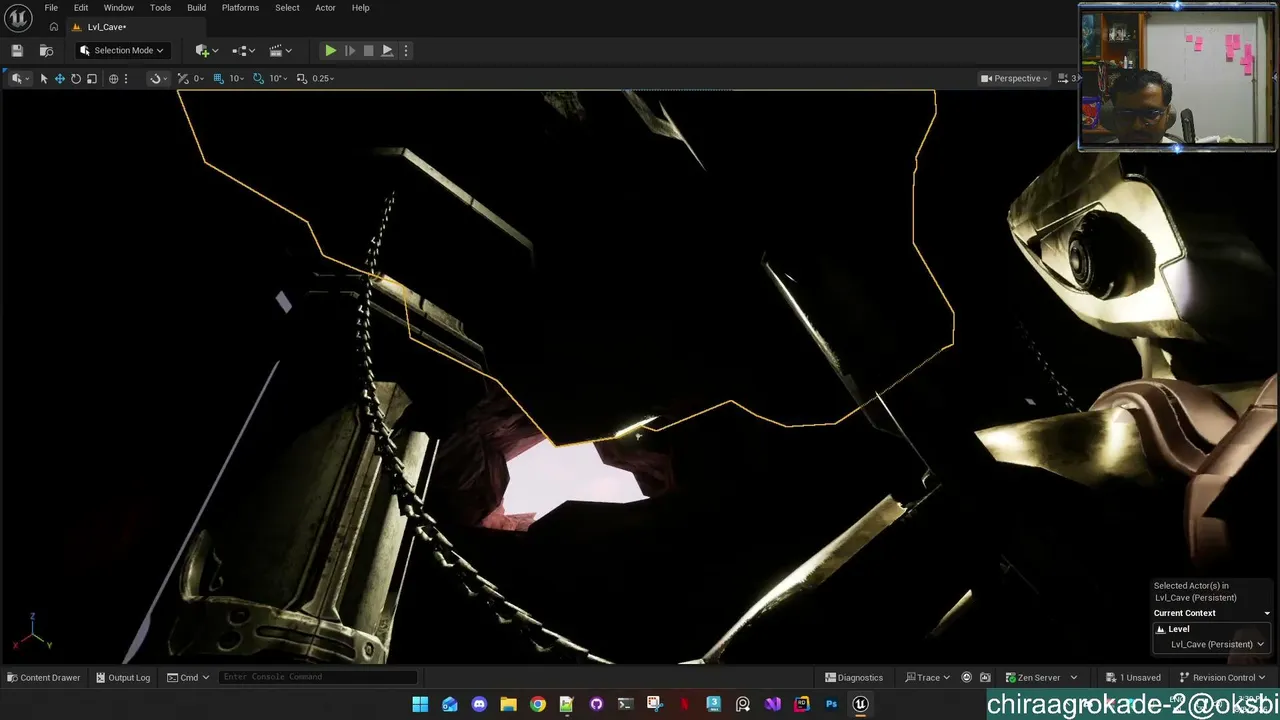Open the File menu
Viewport: 1280px width, 720px height.
point(51,8)
